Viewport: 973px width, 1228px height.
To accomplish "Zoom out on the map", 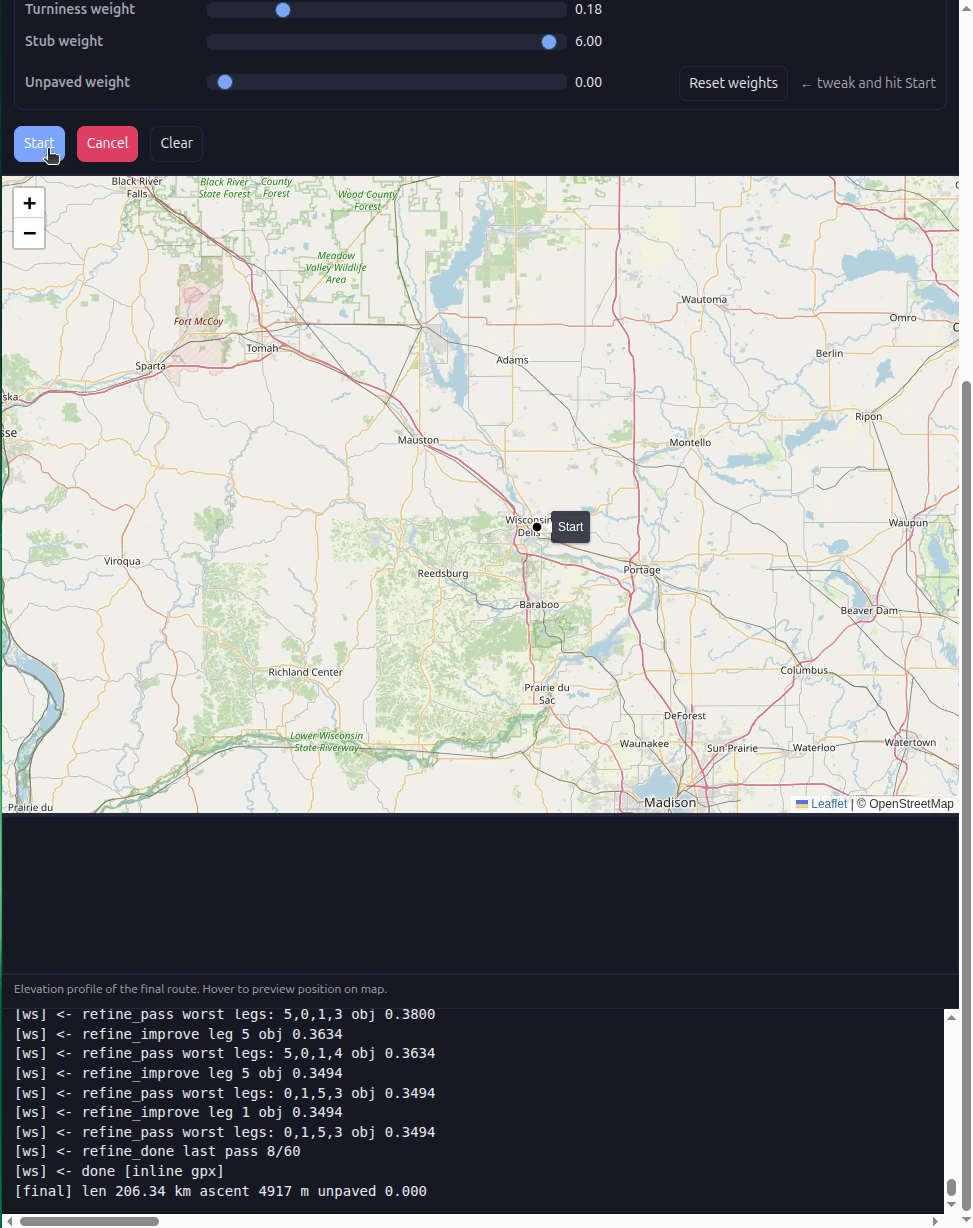I will [29, 233].
